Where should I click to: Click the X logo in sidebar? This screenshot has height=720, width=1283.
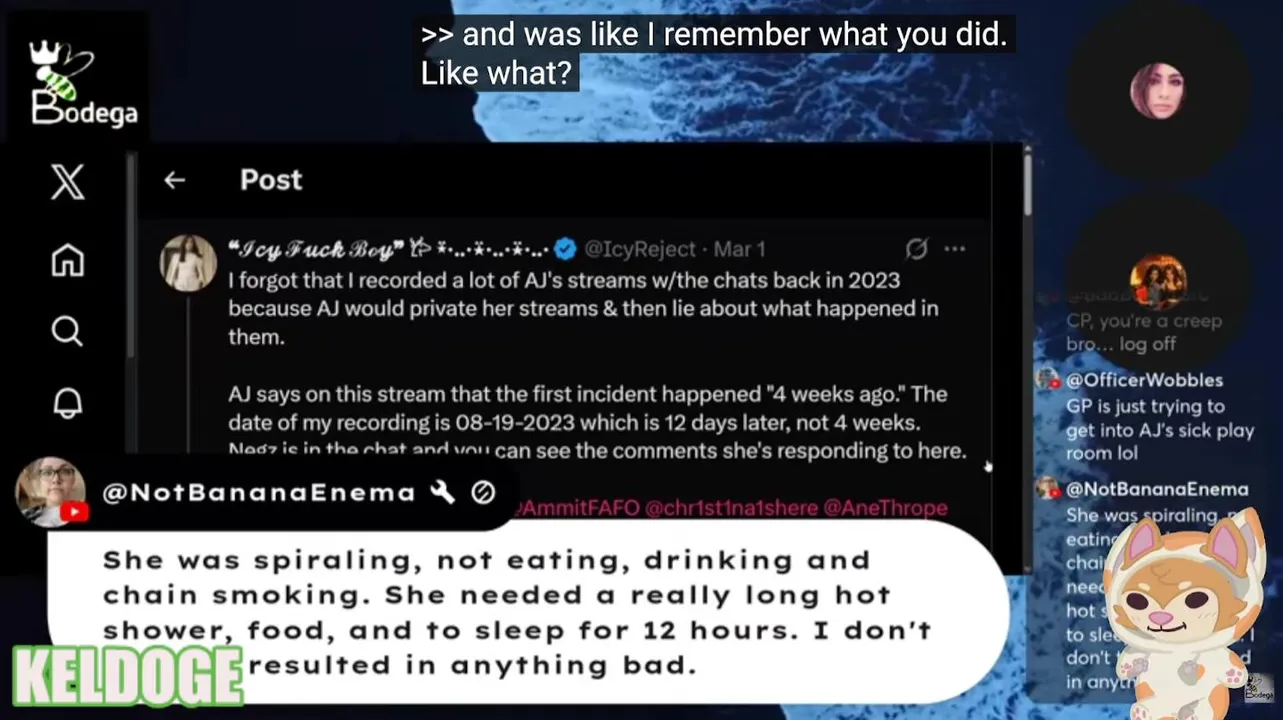coord(67,183)
